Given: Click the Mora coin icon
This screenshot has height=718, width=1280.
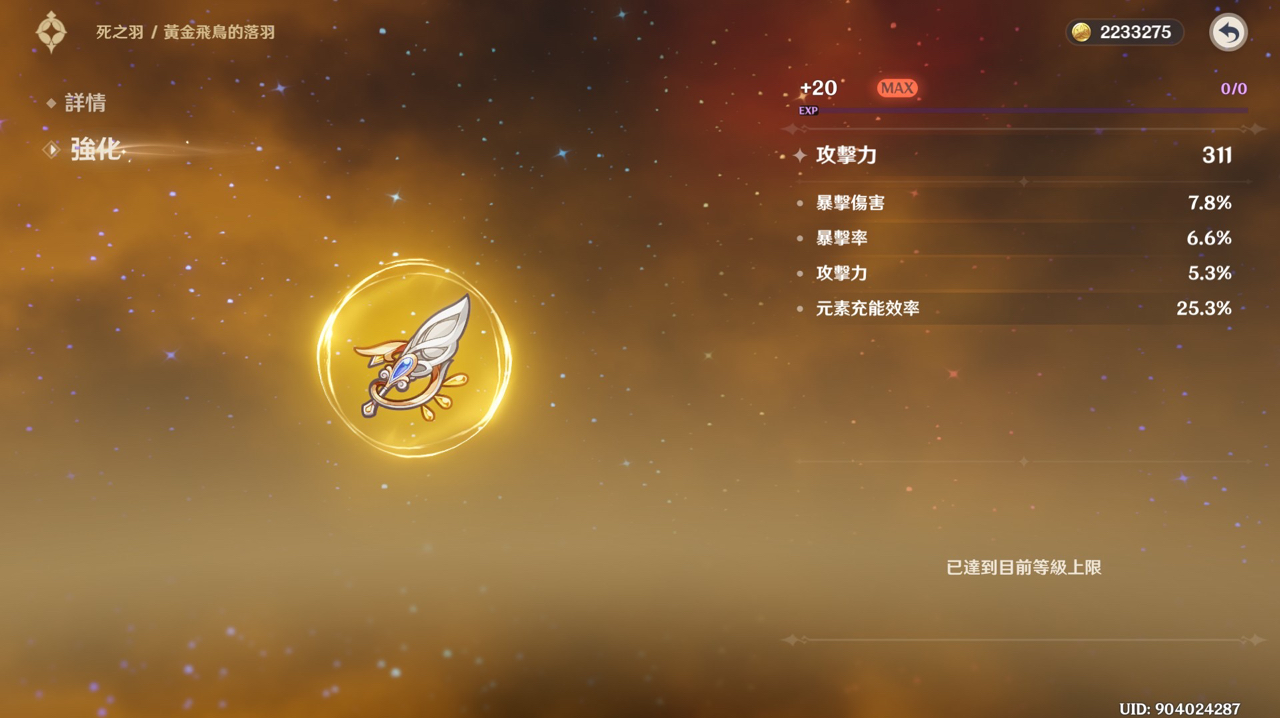Looking at the screenshot, I should tap(1082, 32).
